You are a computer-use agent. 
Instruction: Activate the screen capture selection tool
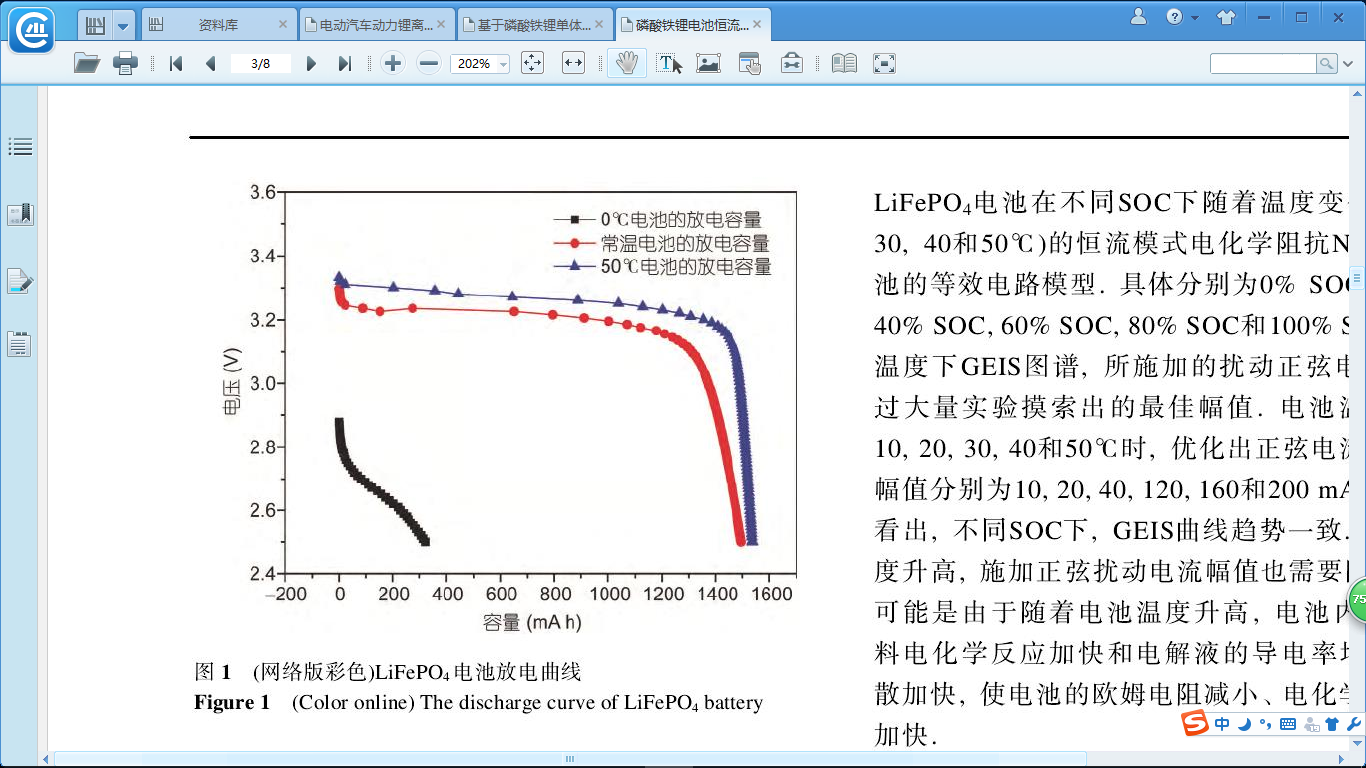750,64
